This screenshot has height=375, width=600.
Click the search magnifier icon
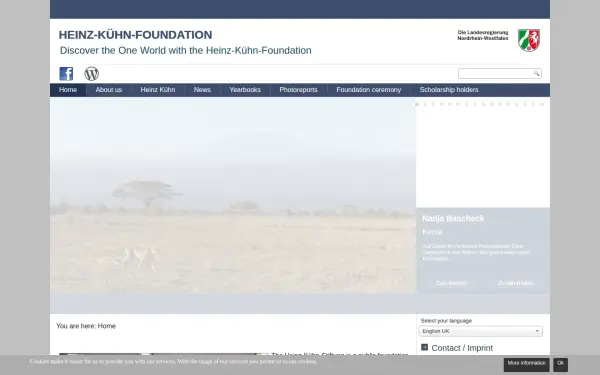tap(536, 73)
